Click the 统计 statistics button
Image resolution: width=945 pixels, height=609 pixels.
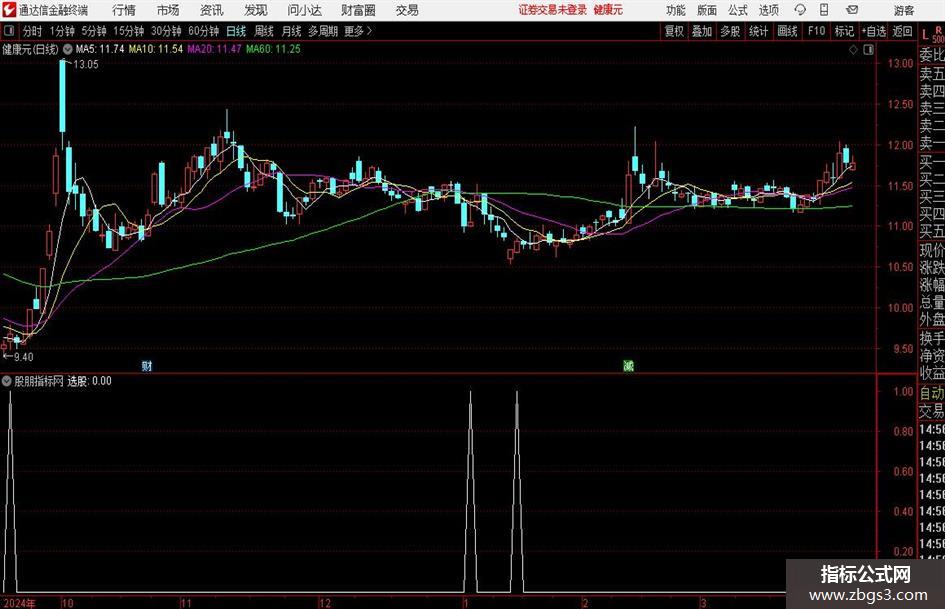[758, 31]
